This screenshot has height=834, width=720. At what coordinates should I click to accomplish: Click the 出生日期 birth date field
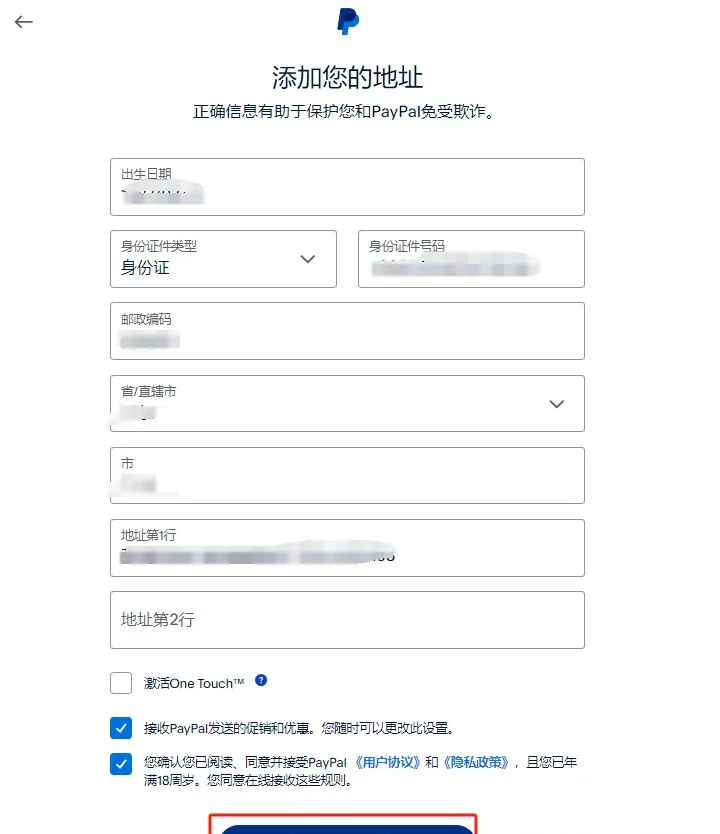click(348, 187)
